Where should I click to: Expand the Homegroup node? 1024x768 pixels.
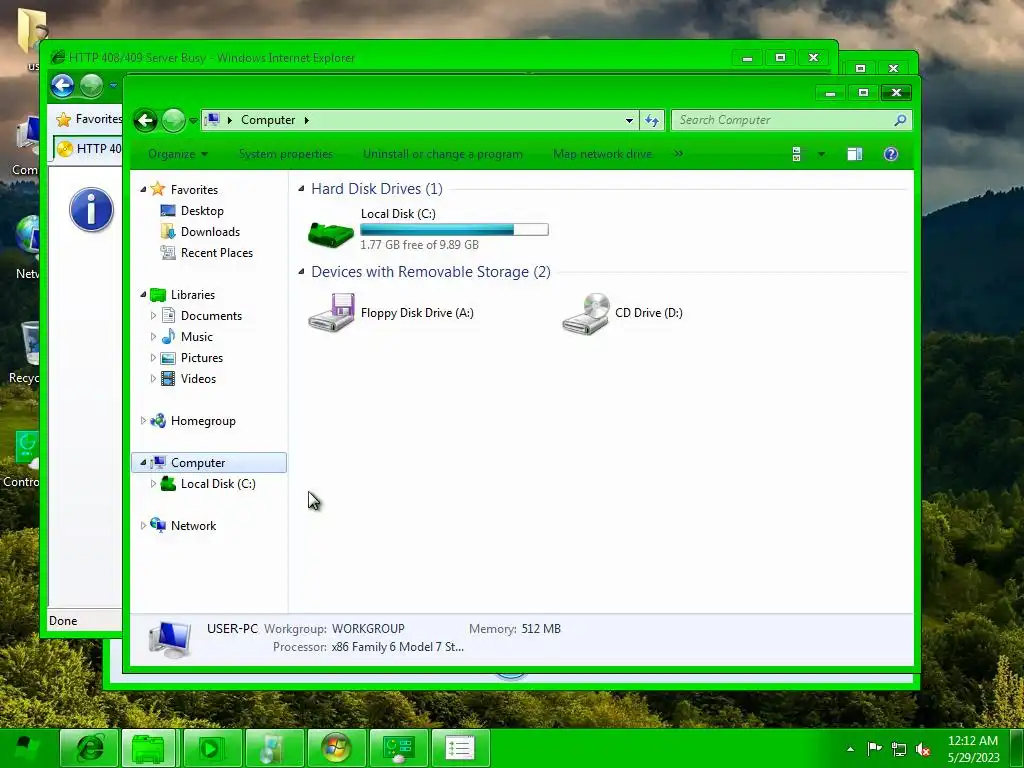click(143, 421)
